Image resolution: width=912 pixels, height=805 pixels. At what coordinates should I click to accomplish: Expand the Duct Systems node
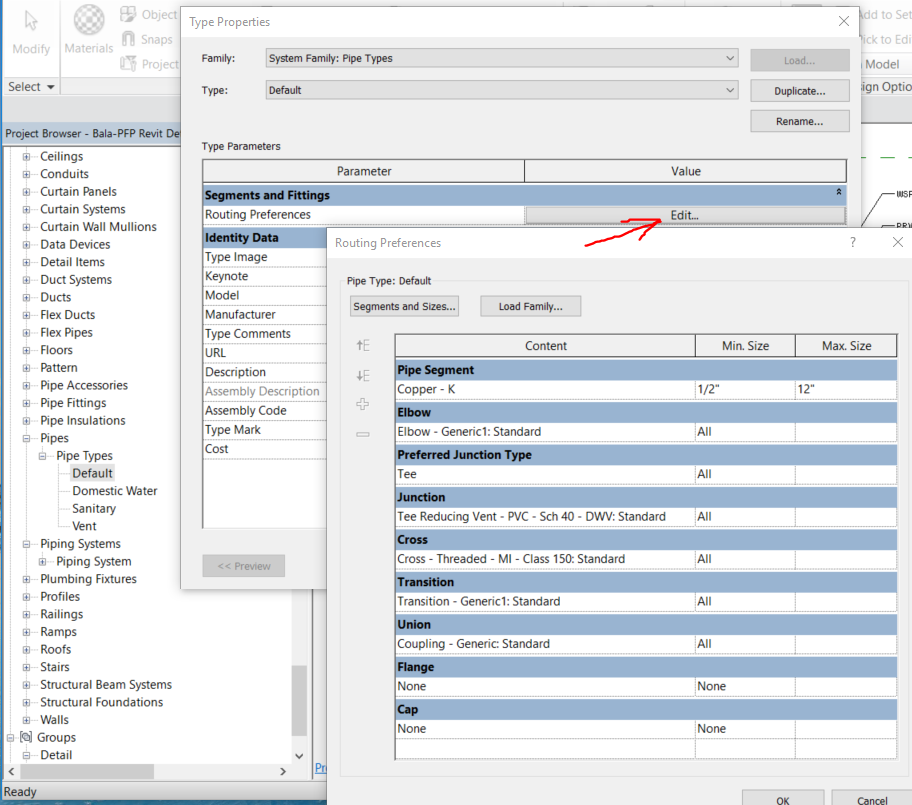pos(26,280)
